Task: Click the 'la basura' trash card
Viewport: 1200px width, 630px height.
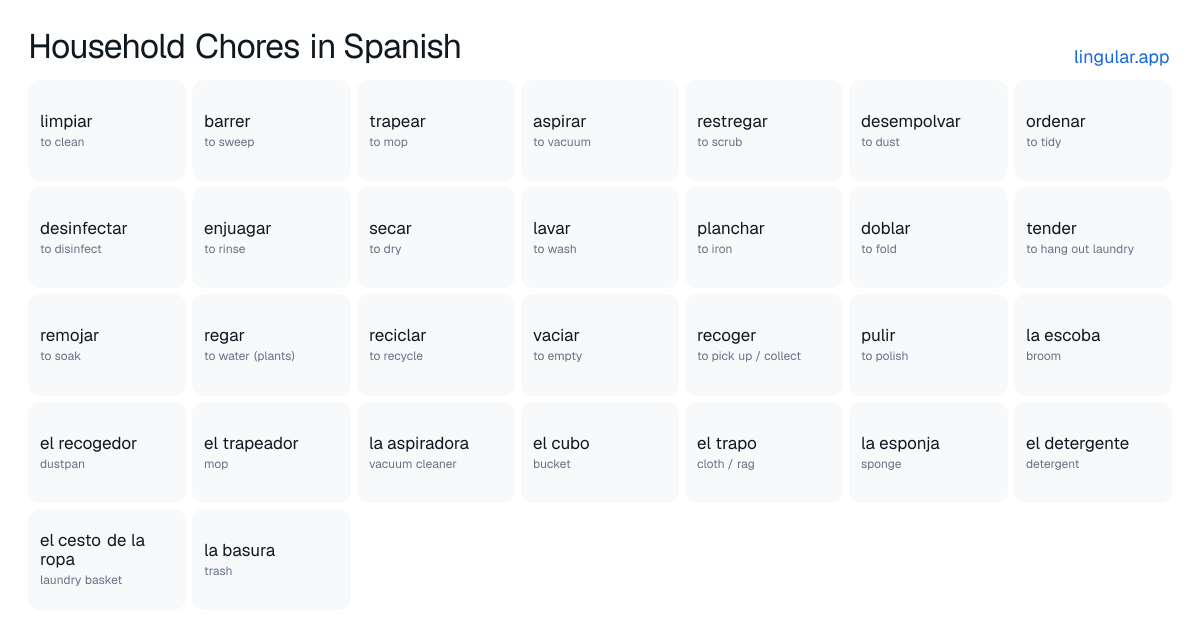Action: pyautogui.click(x=271, y=559)
